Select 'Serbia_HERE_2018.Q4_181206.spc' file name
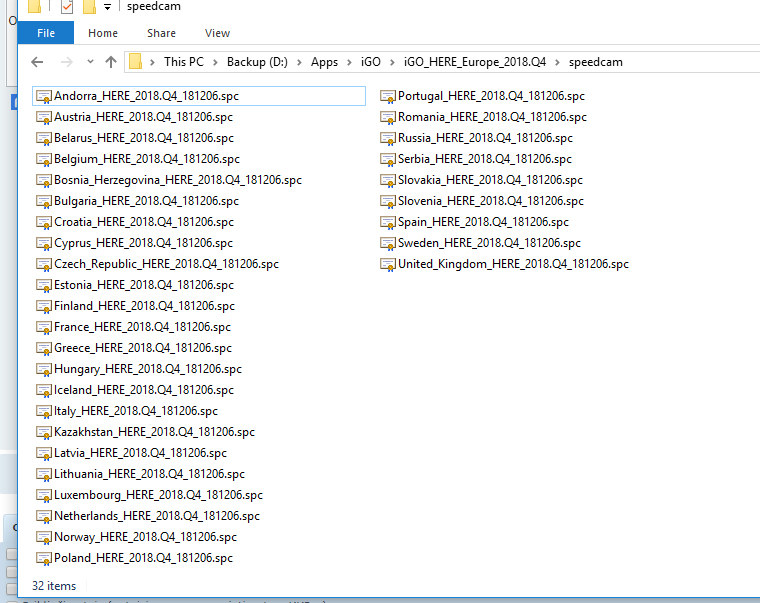The height and width of the screenshot is (603, 760). 485,159
